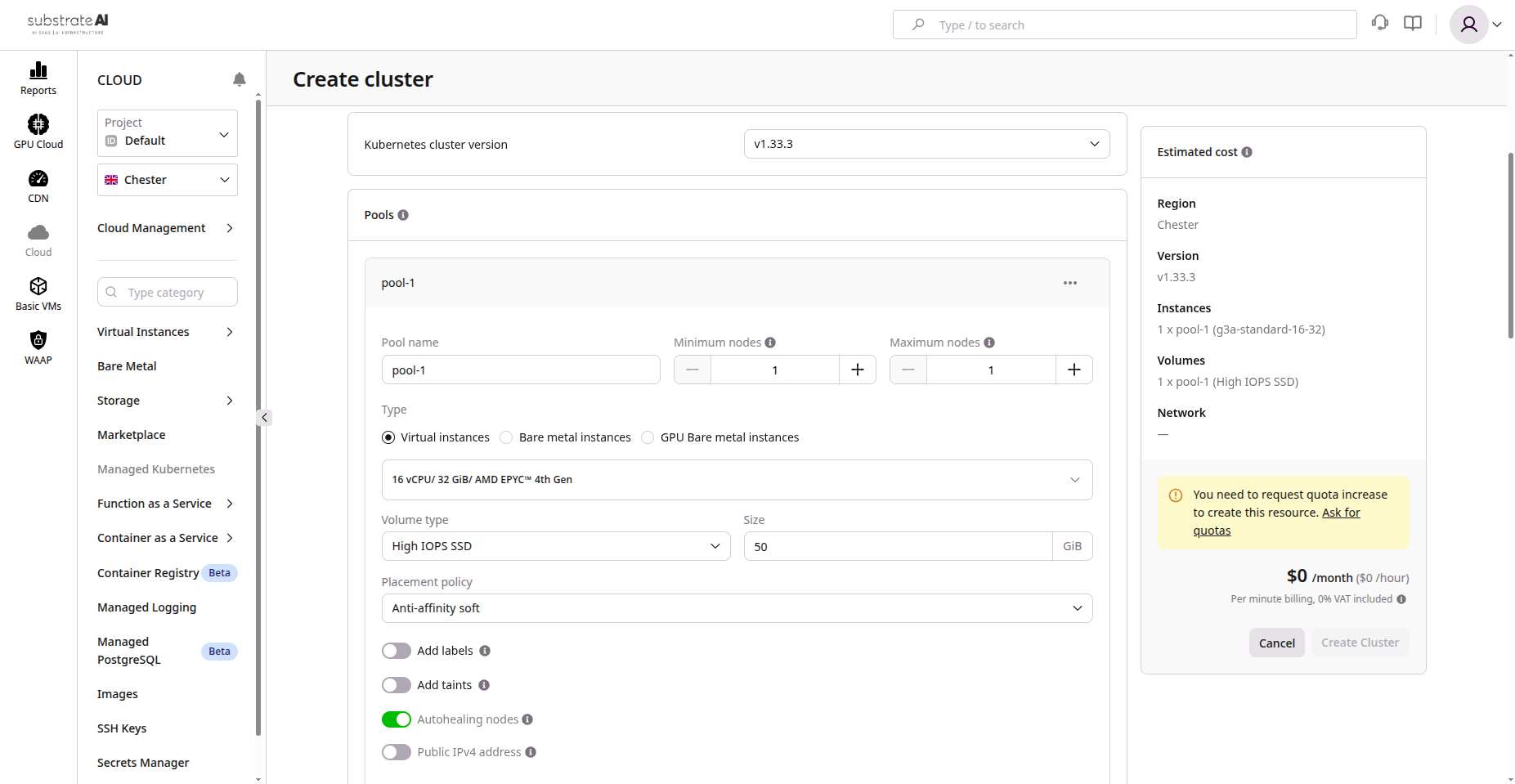Go to Basic VMs from the sidebar
The image size is (1515, 784).
tap(38, 293)
